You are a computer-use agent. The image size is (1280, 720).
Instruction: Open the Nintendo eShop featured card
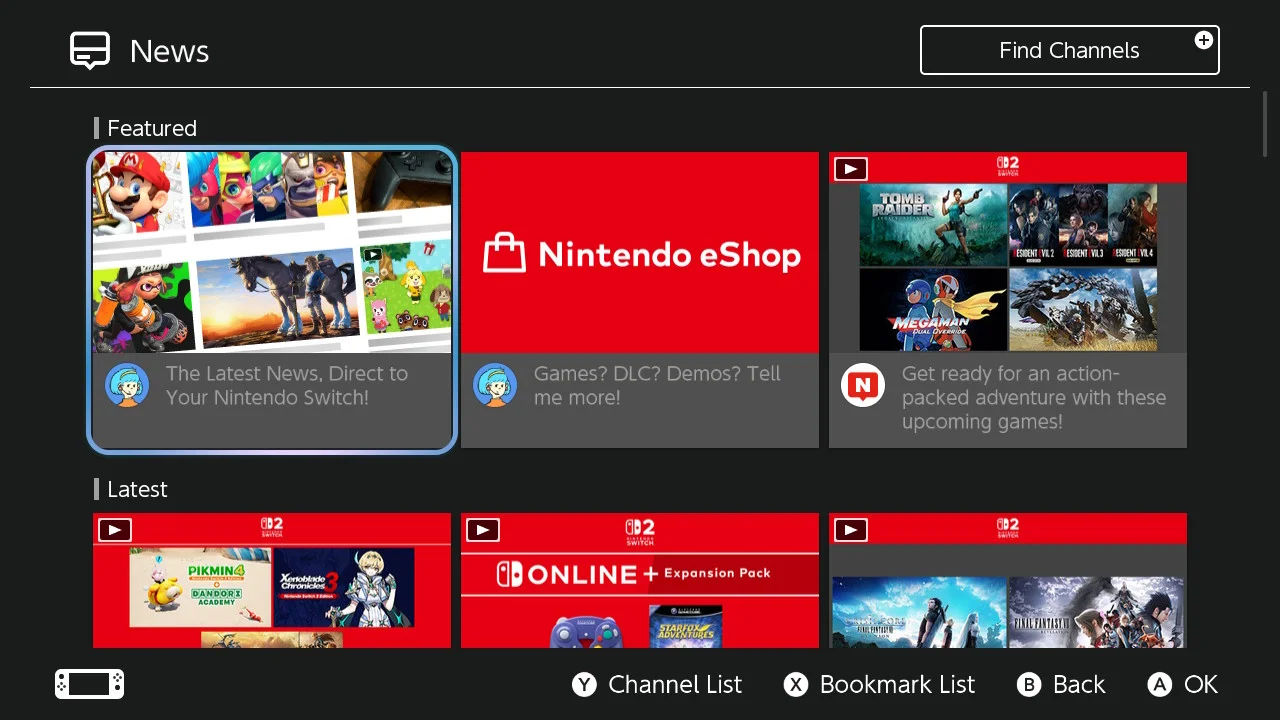[640, 300]
